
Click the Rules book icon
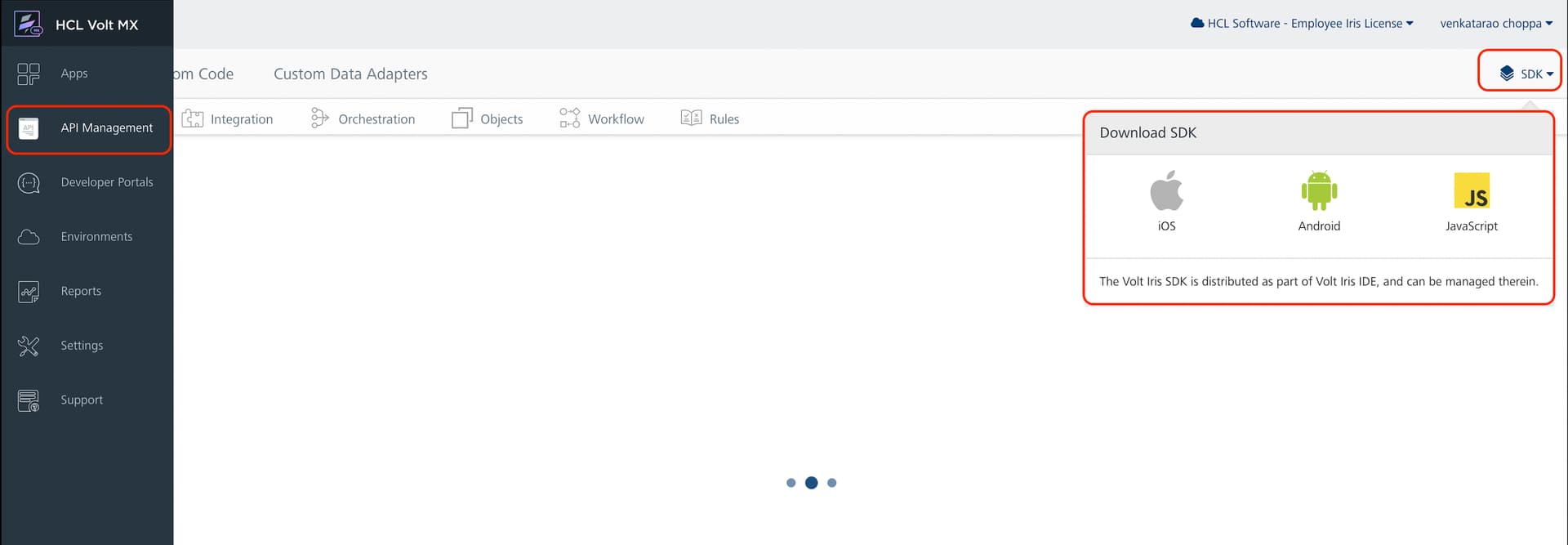pos(691,118)
